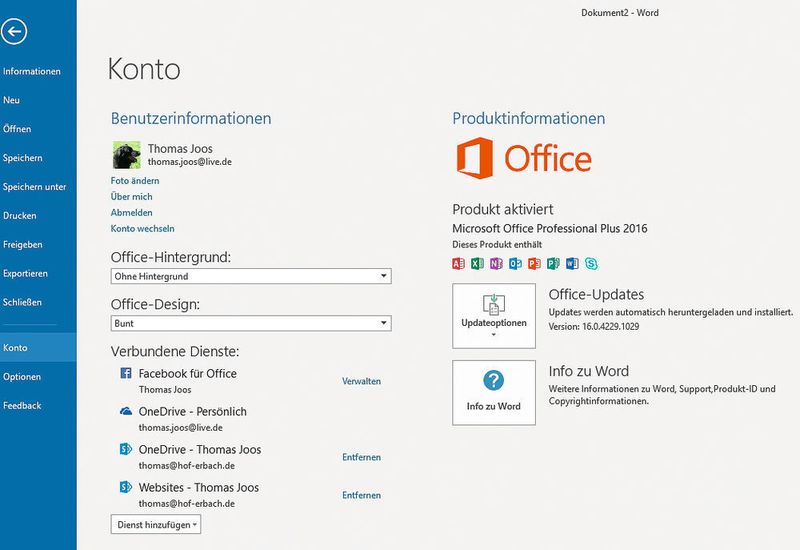Open the Dienst hinzufügen dropdown
The height and width of the screenshot is (550, 800).
[156, 524]
